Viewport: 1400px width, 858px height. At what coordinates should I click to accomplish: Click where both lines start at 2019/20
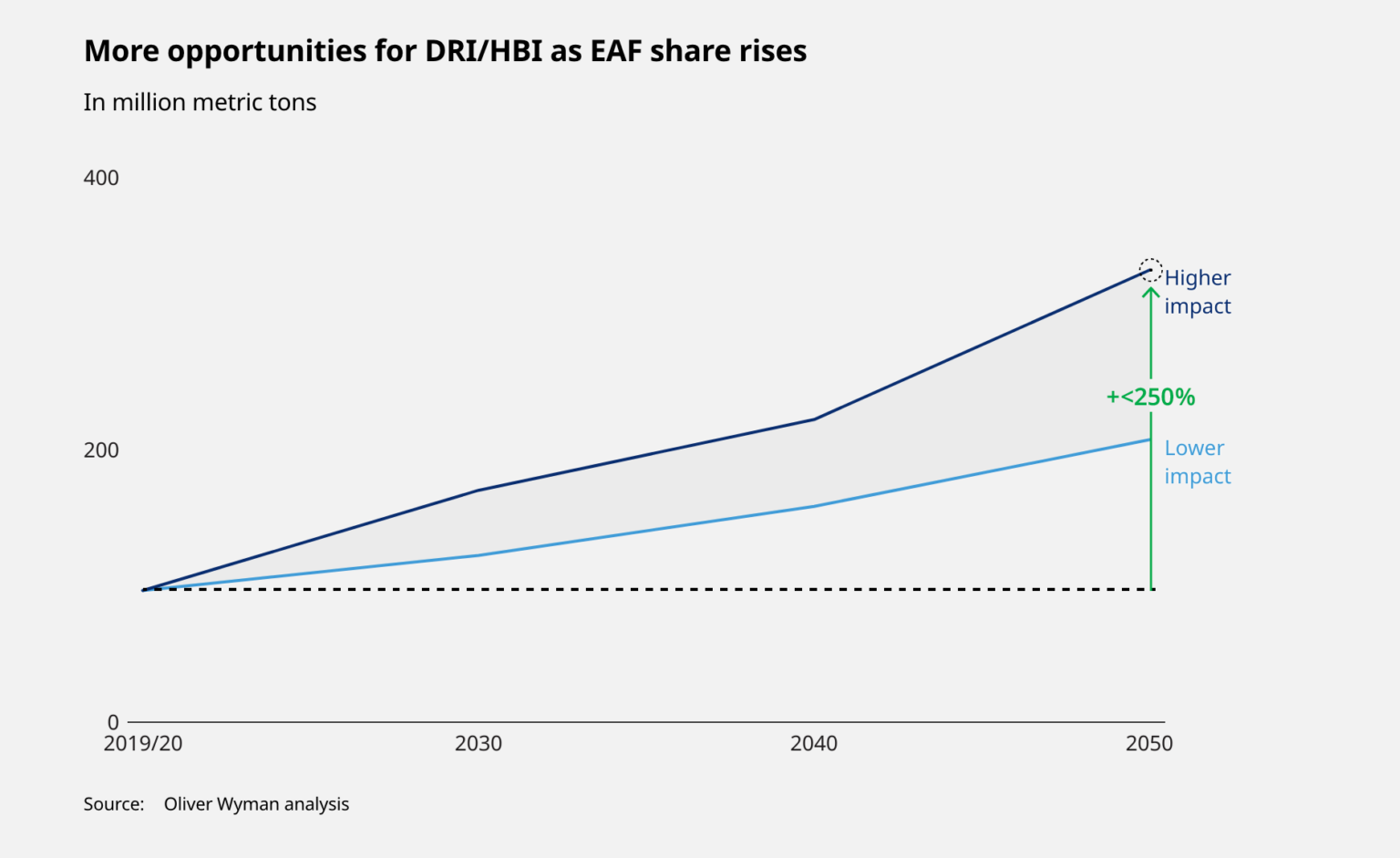pos(144,590)
